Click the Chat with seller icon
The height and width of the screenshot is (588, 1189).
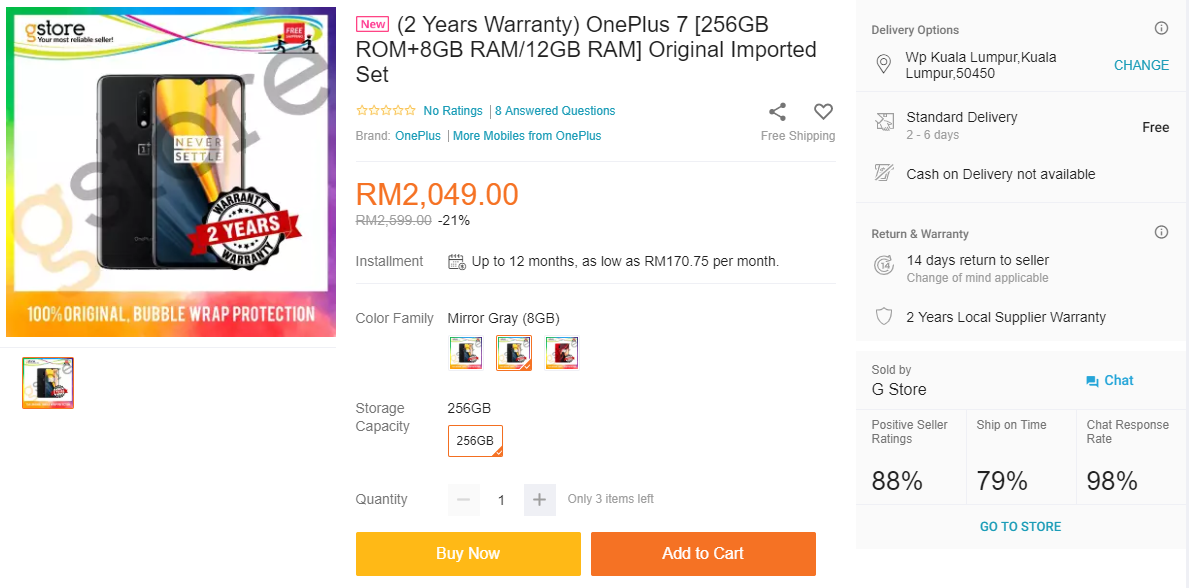pyautogui.click(x=1092, y=381)
